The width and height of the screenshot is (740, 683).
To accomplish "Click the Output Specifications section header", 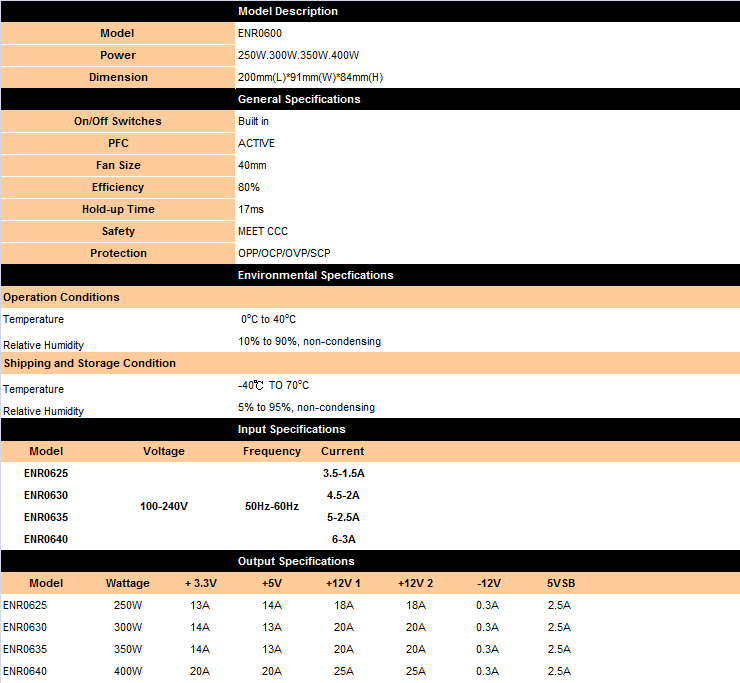I will [296, 561].
